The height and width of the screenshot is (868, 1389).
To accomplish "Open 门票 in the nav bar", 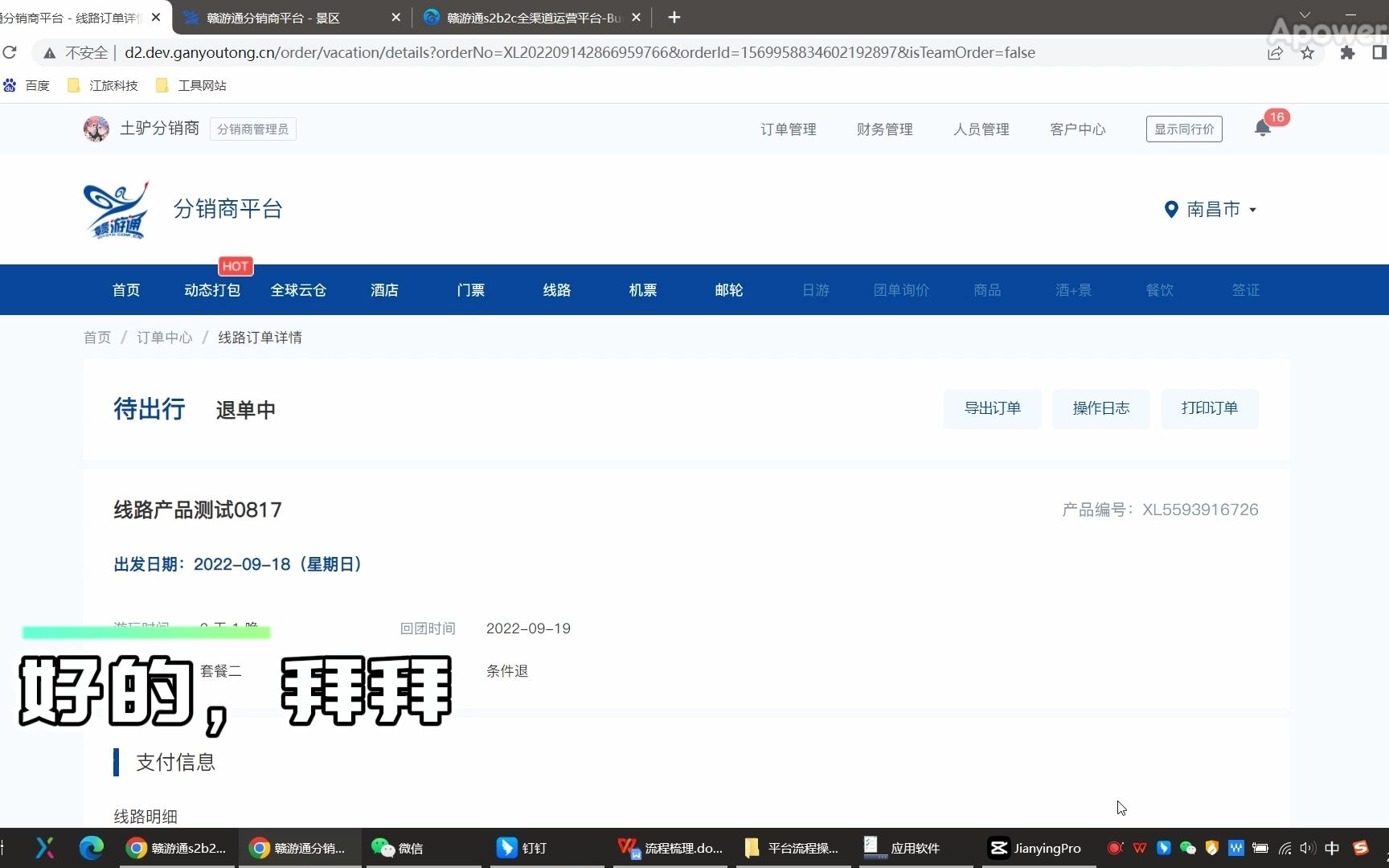I will click(x=470, y=290).
